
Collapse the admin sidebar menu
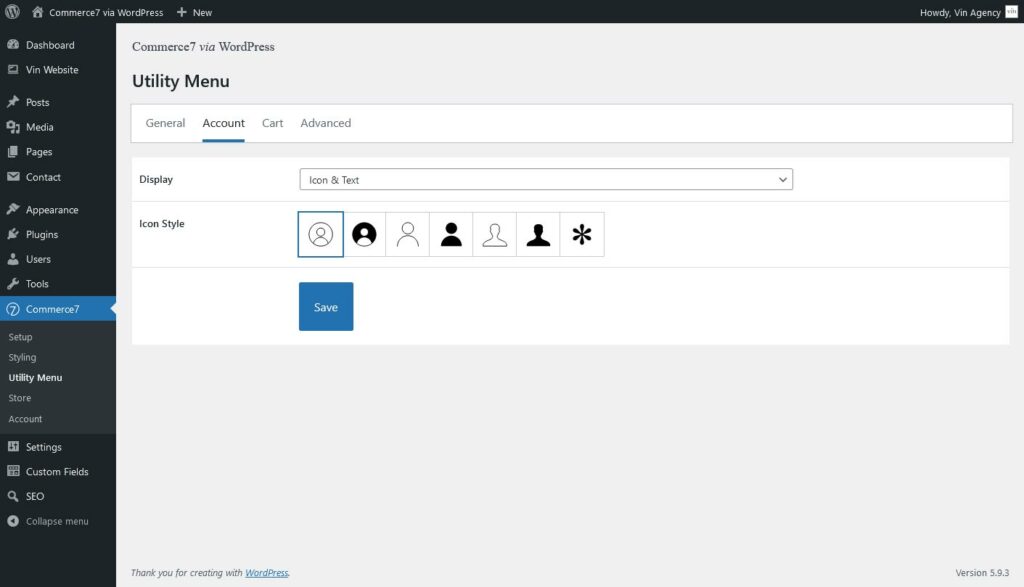click(x=14, y=521)
